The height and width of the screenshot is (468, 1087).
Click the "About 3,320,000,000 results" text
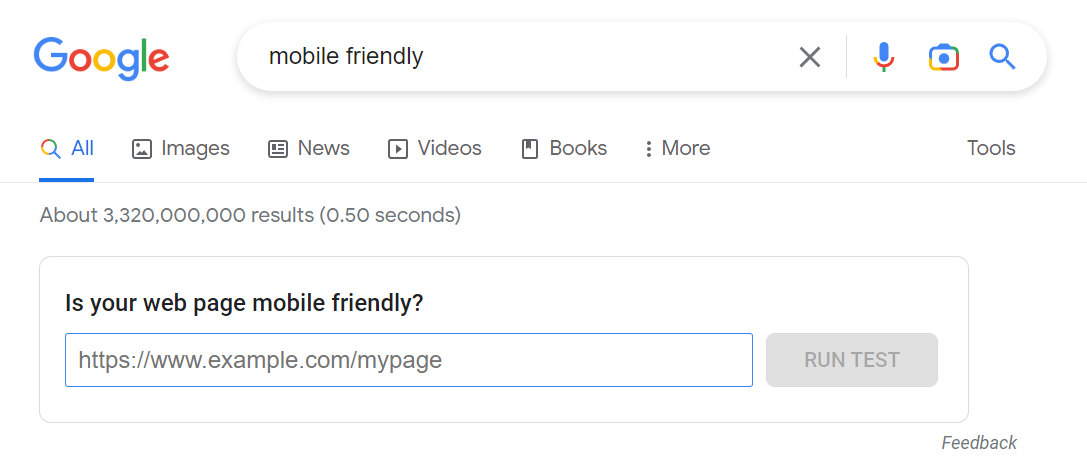(250, 215)
